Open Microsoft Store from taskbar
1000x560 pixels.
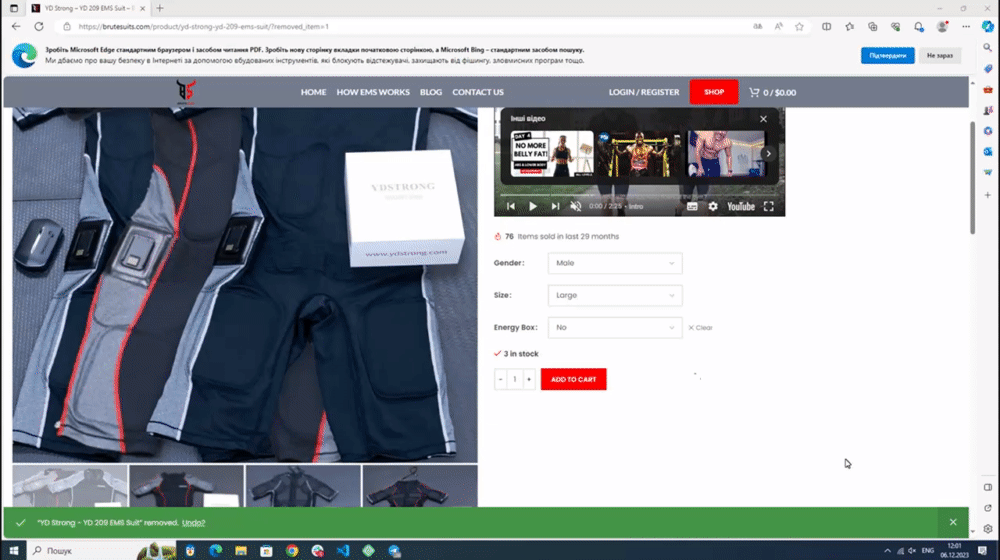(x=266, y=550)
